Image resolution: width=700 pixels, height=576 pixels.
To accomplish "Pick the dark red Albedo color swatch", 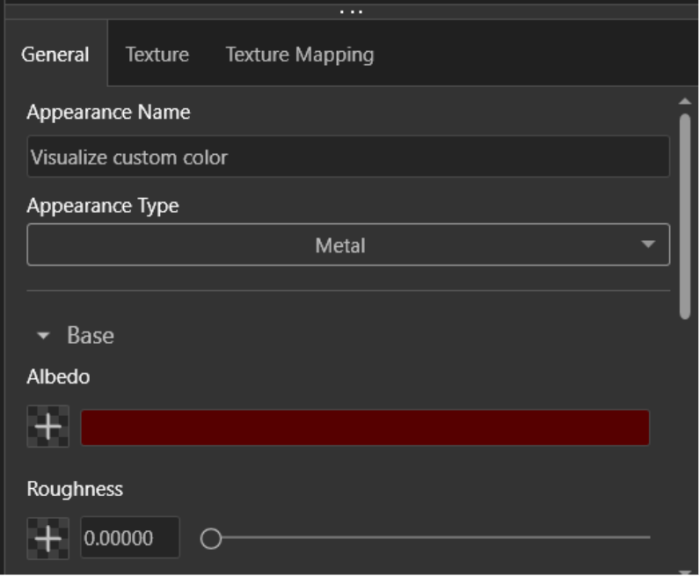I will pos(364,427).
